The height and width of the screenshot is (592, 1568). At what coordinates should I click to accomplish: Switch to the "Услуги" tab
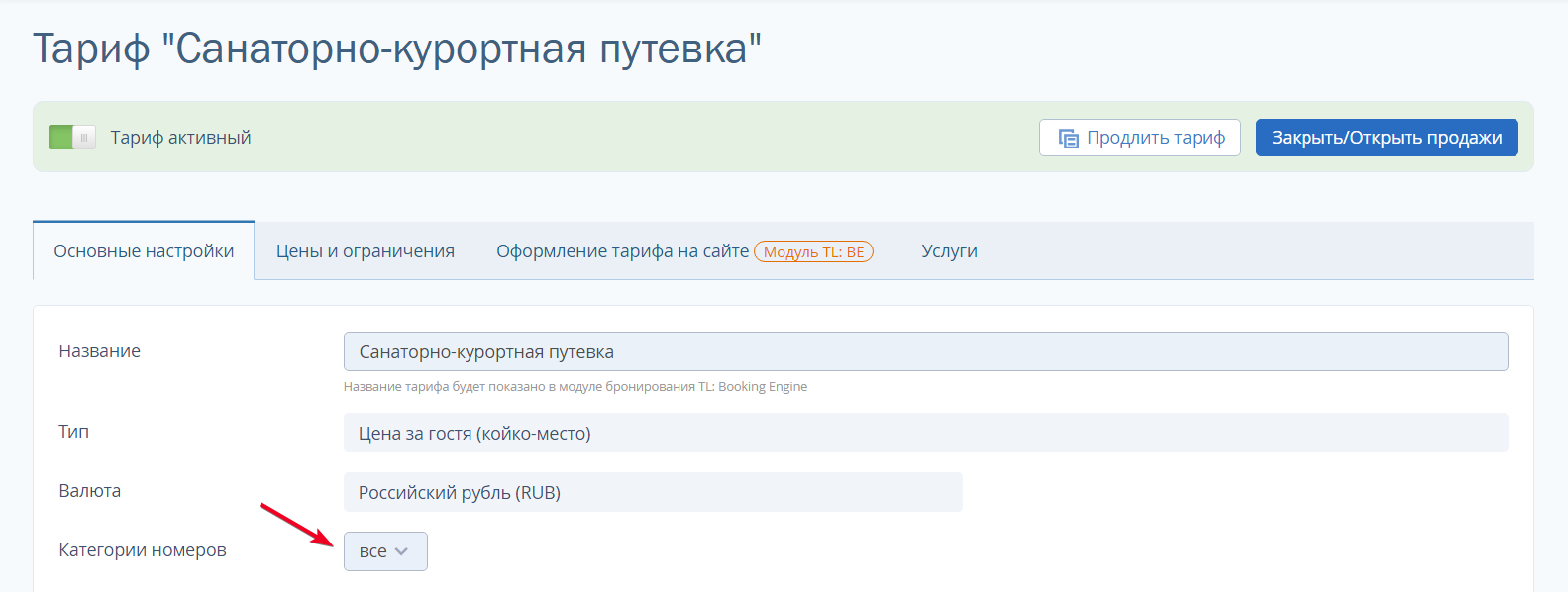(x=949, y=251)
